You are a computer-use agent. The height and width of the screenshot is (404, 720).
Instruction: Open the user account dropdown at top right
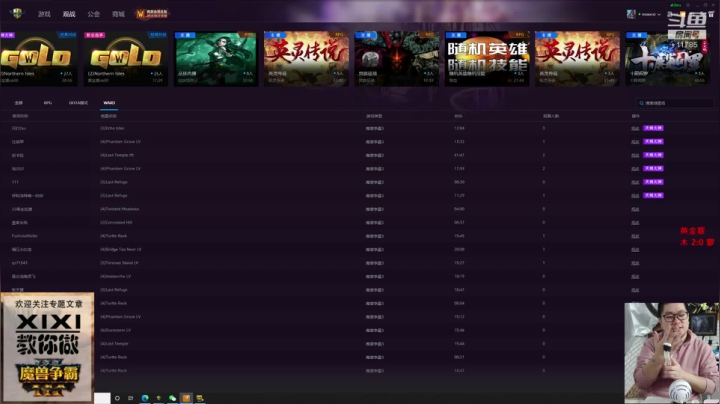(x=650, y=14)
